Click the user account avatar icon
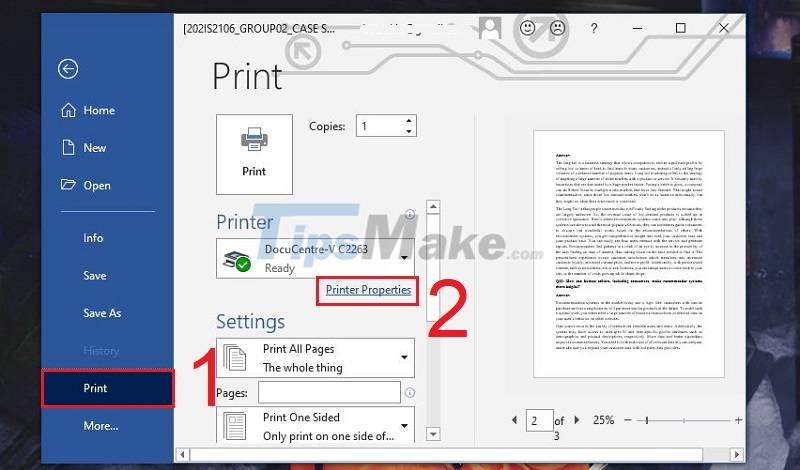The height and width of the screenshot is (470, 800). 490,28
